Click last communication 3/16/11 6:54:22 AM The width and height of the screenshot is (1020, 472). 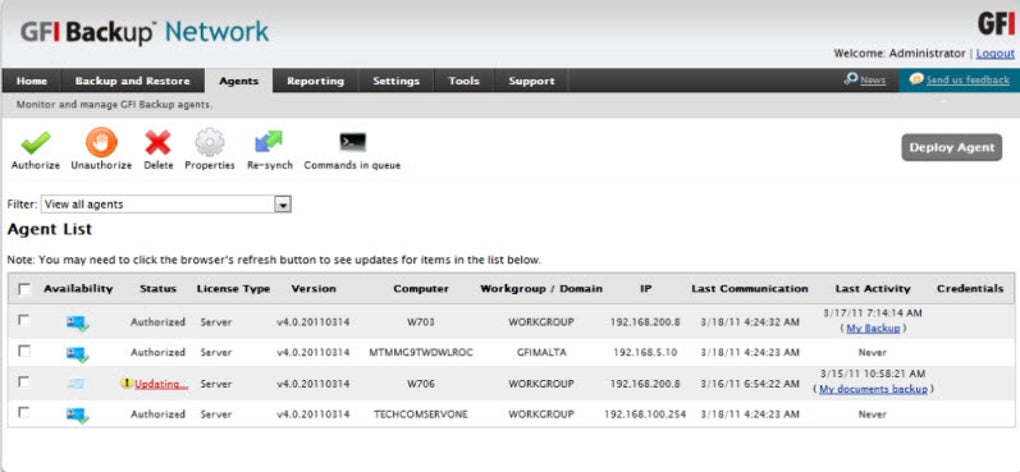coord(749,384)
